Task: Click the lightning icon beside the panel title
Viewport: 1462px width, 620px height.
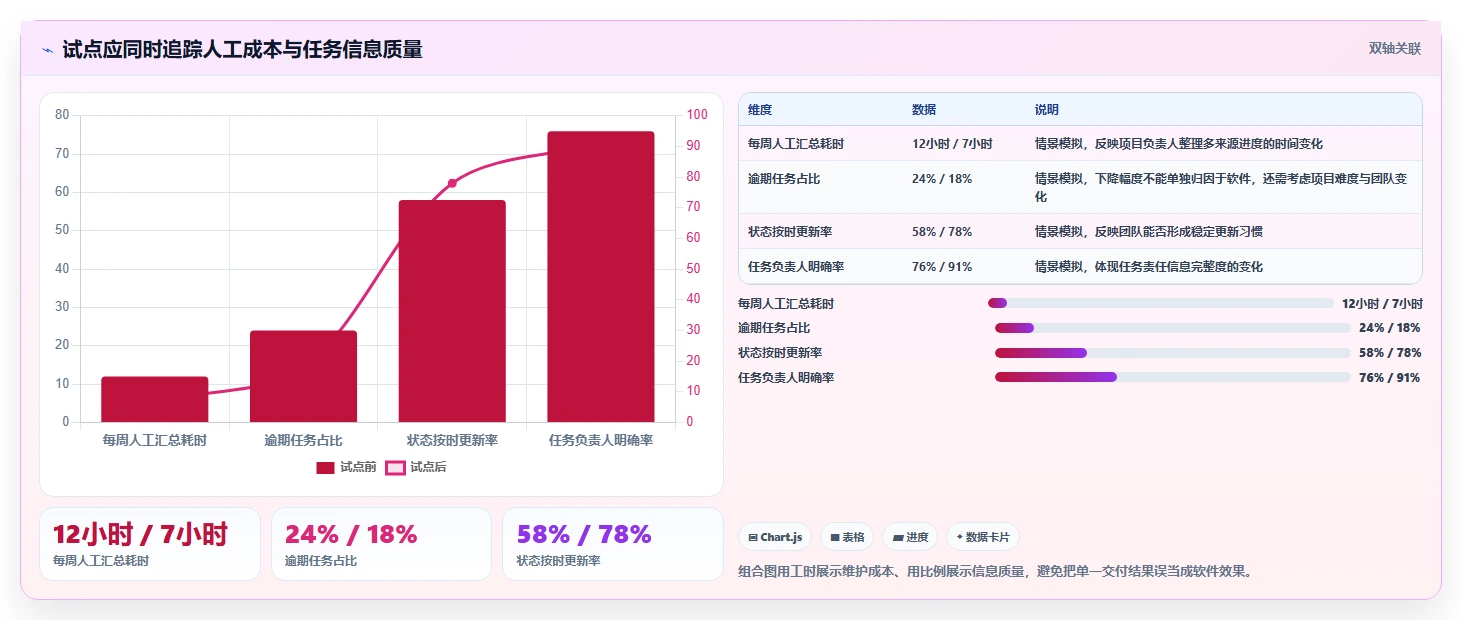Action: click(47, 50)
